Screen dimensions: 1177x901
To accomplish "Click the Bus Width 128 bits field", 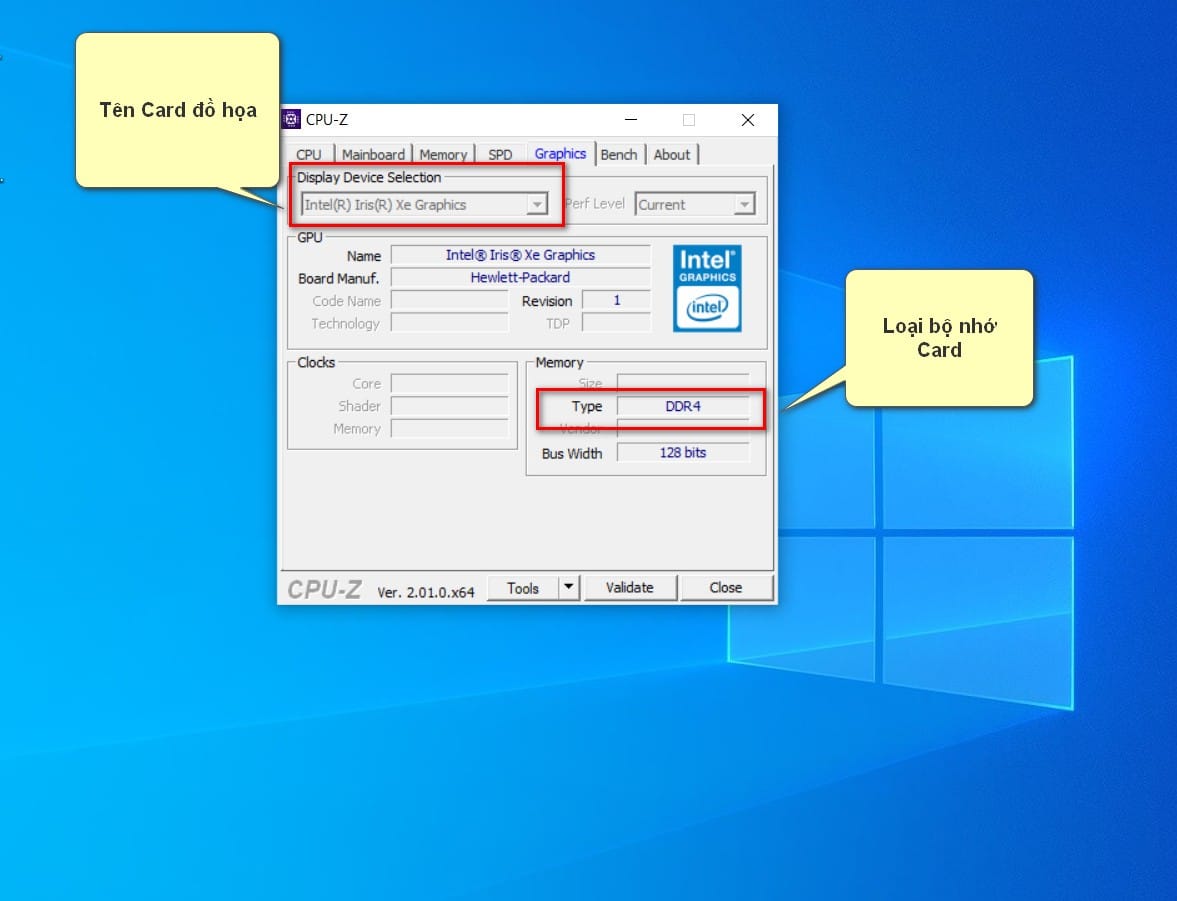I will [683, 453].
